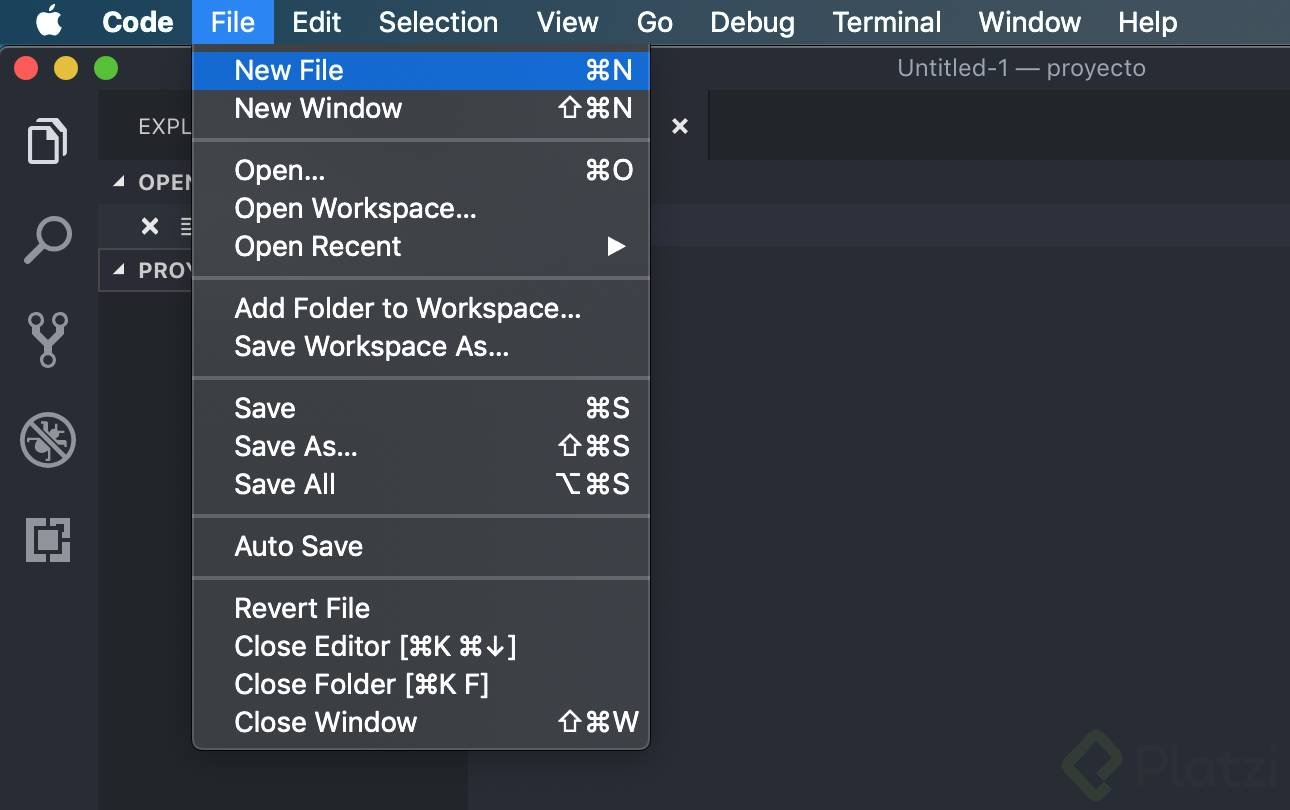The image size is (1290, 810).
Task: Click Add Folder to Workspace…
Action: (x=407, y=308)
